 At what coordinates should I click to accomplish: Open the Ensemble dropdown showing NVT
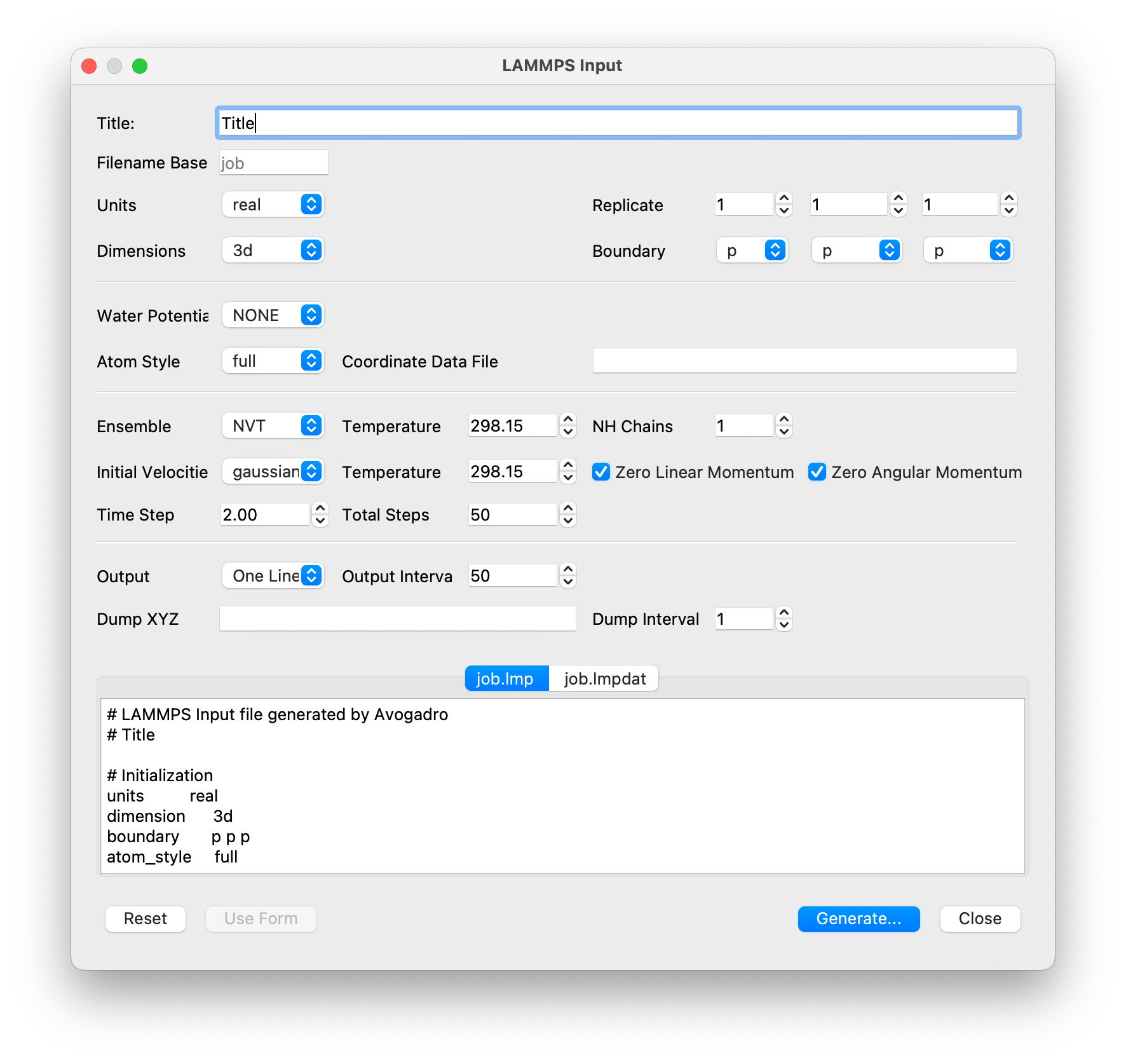[x=273, y=426]
